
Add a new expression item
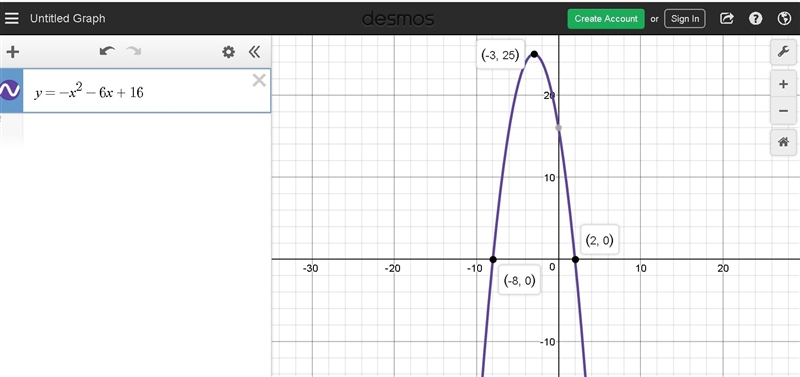pyautogui.click(x=13, y=52)
